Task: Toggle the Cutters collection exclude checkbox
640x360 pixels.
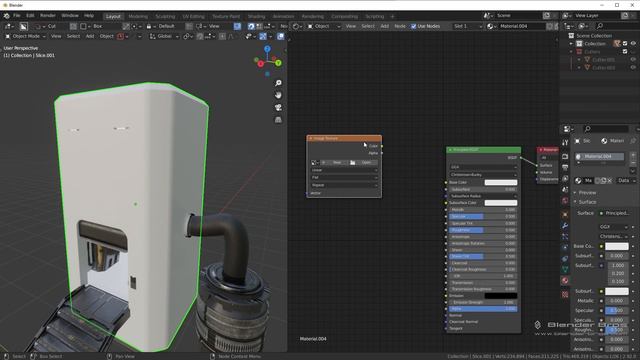Action: tap(625, 52)
